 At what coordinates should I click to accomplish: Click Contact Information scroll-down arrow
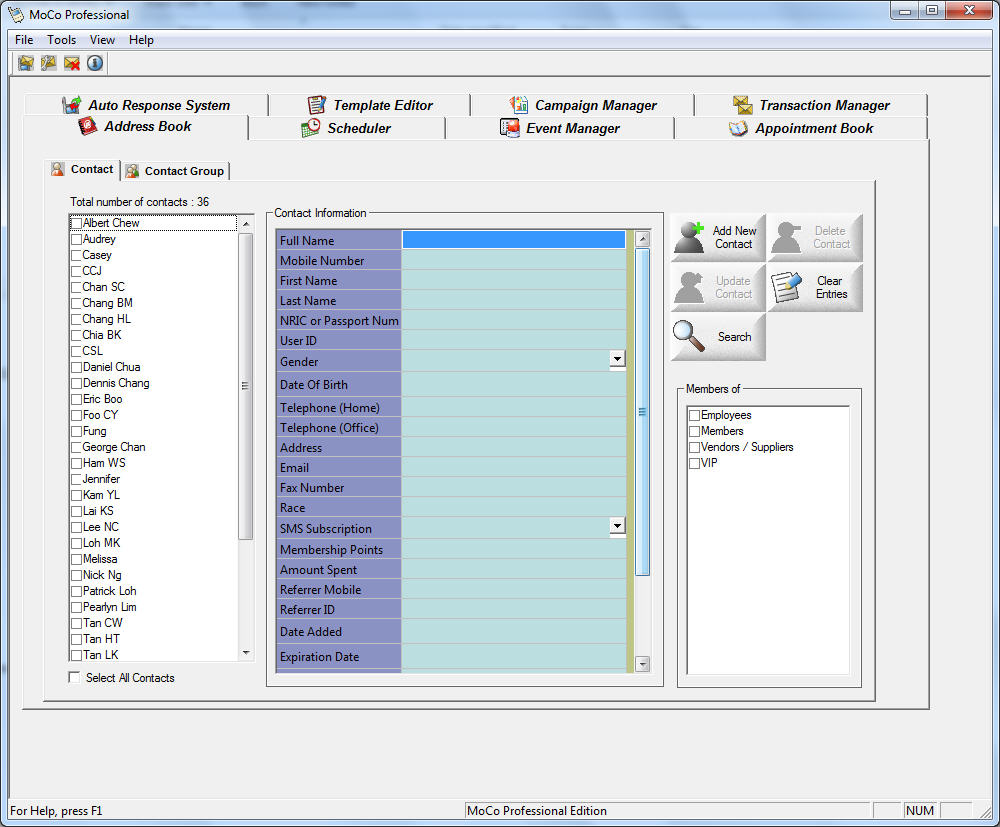643,664
